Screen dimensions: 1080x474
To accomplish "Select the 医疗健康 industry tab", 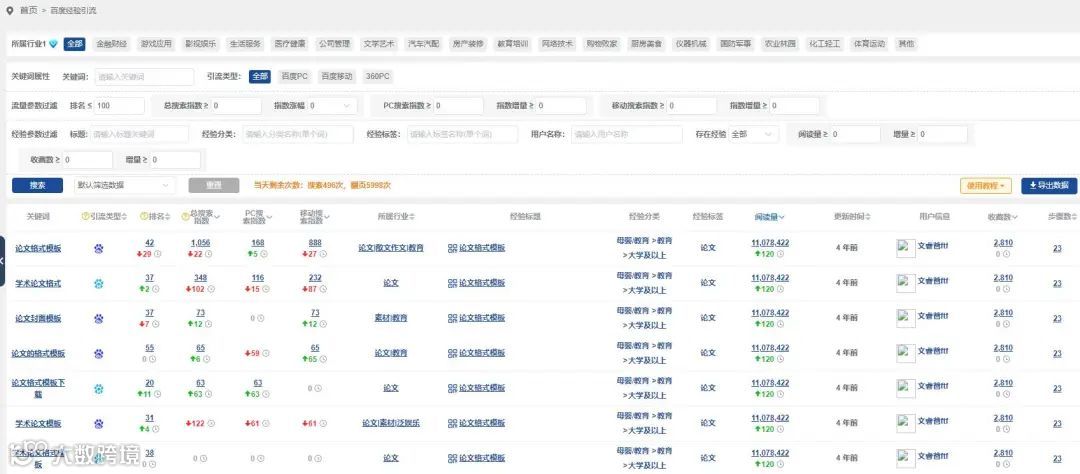I will pyautogui.click(x=289, y=43).
